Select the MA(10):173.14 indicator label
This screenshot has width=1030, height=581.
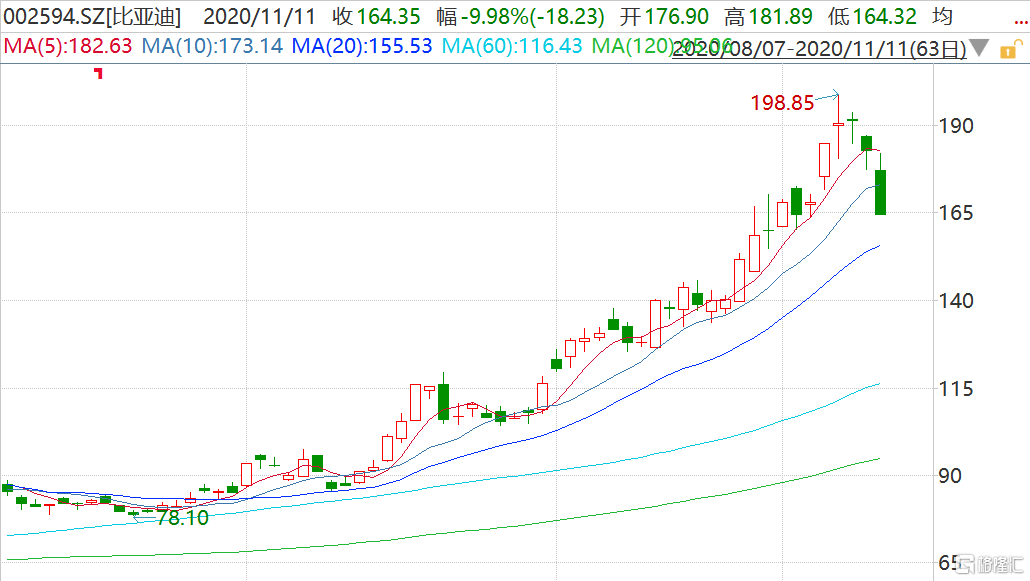click(212, 46)
